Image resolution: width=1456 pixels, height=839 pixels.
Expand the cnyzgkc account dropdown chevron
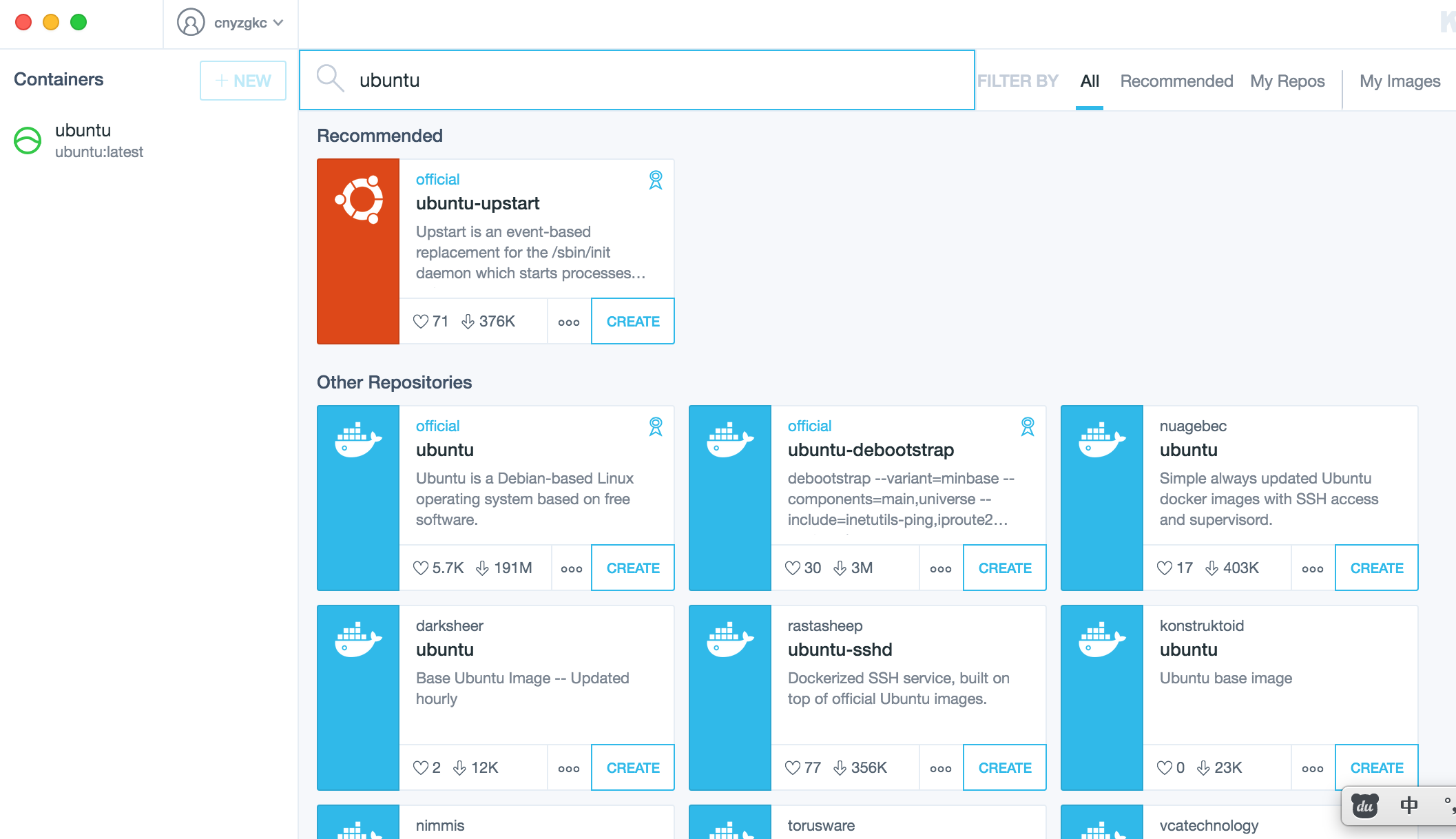[278, 23]
